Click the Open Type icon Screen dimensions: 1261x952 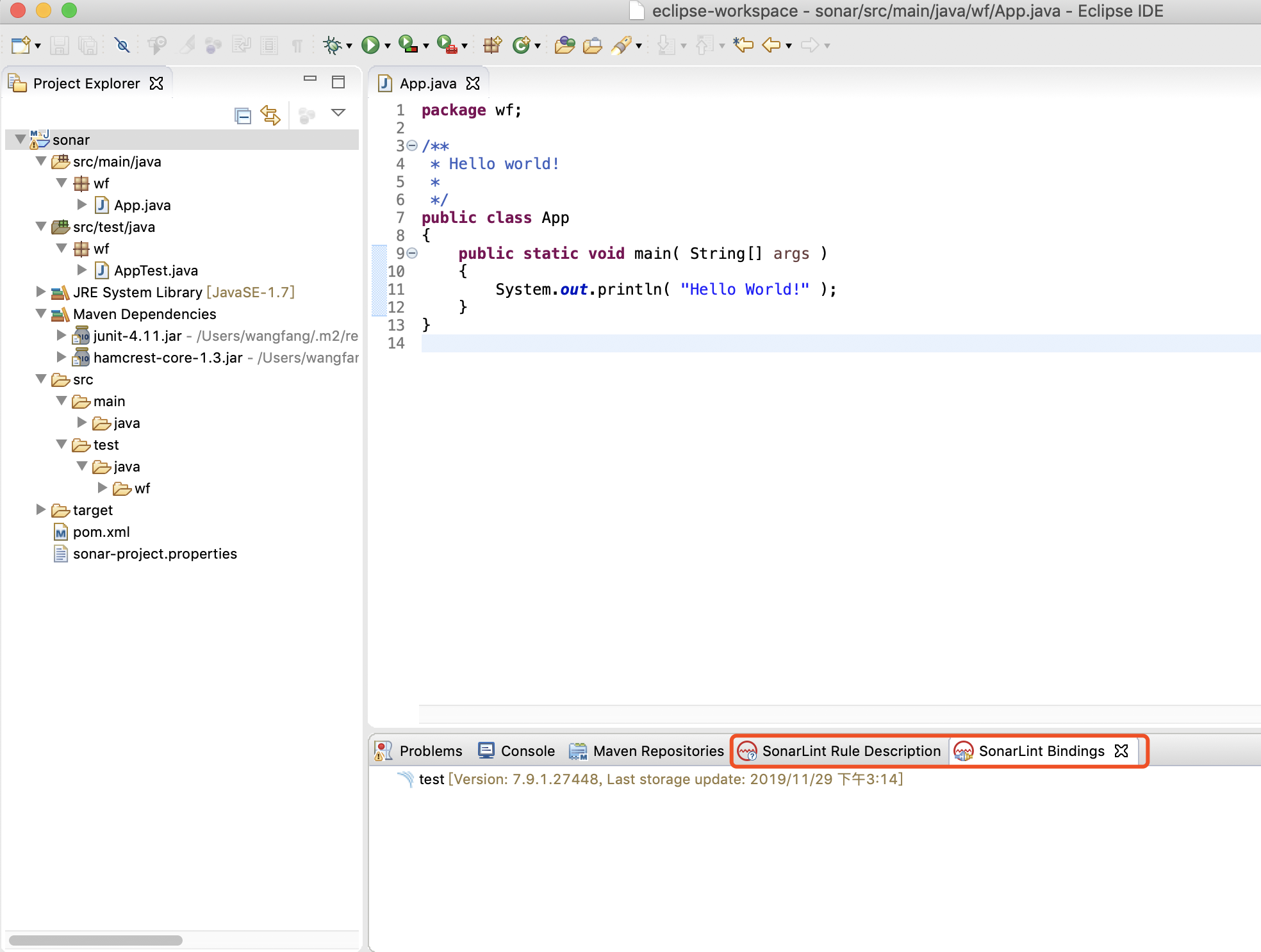tap(565, 45)
